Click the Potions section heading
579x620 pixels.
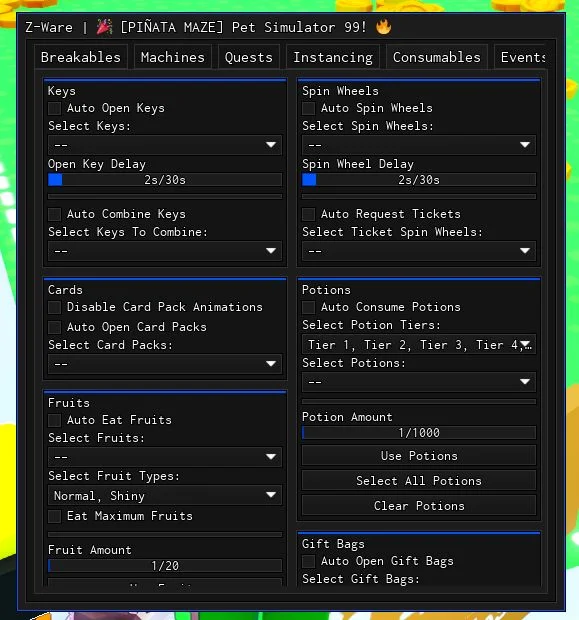(x=326, y=290)
